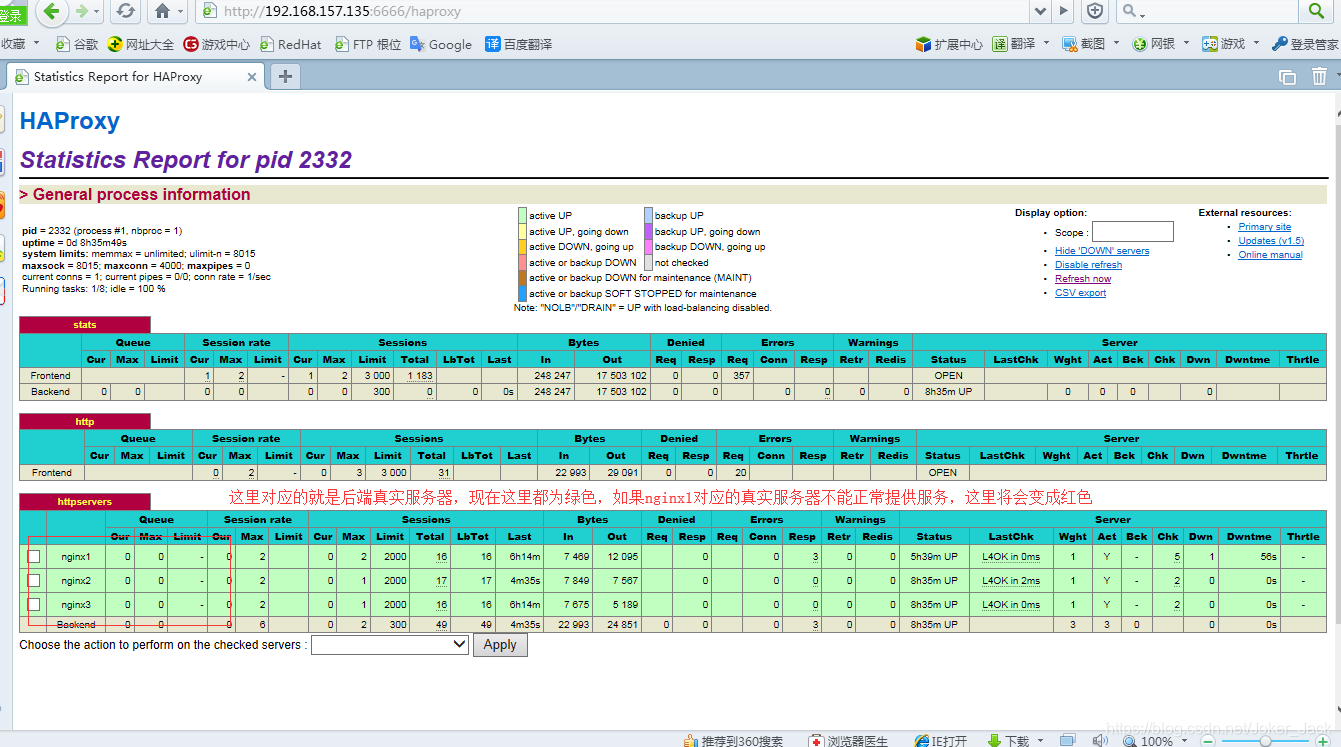Click the green login button 登录

12,14
